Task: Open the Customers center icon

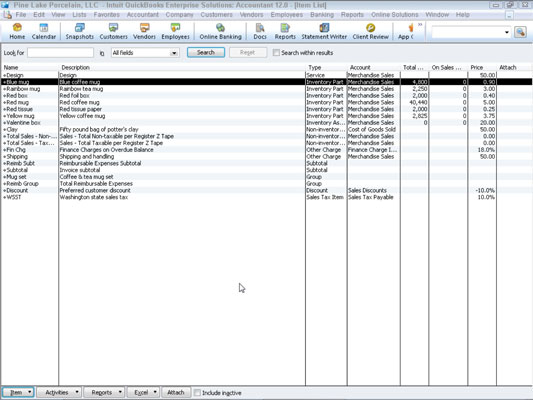Action: (113, 31)
